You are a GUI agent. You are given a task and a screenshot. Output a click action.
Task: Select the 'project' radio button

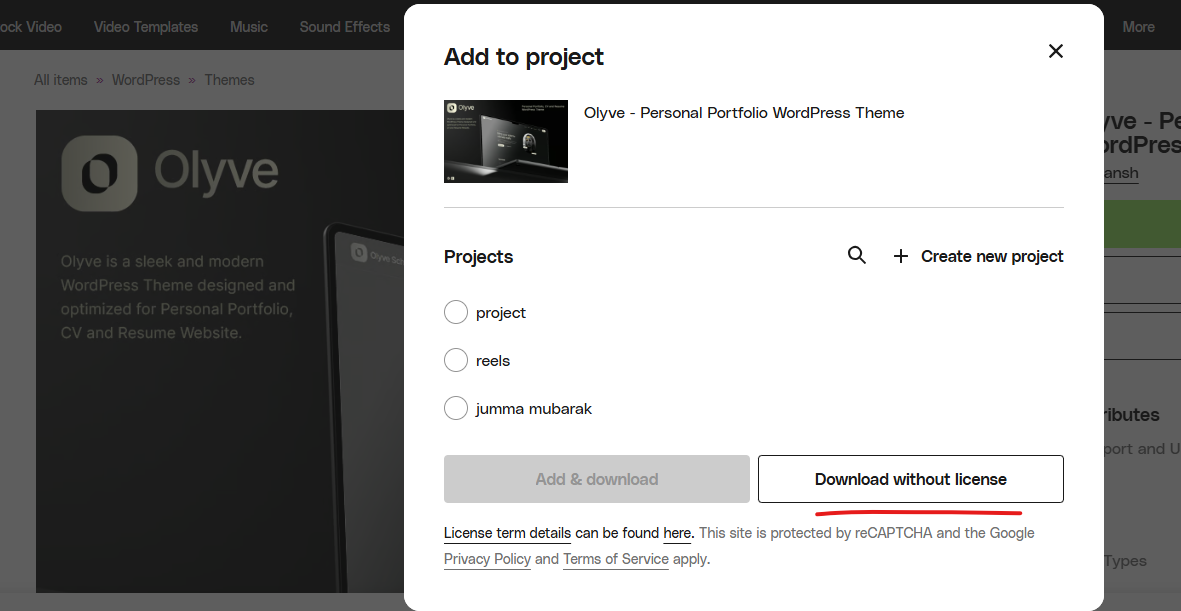pyautogui.click(x=456, y=313)
